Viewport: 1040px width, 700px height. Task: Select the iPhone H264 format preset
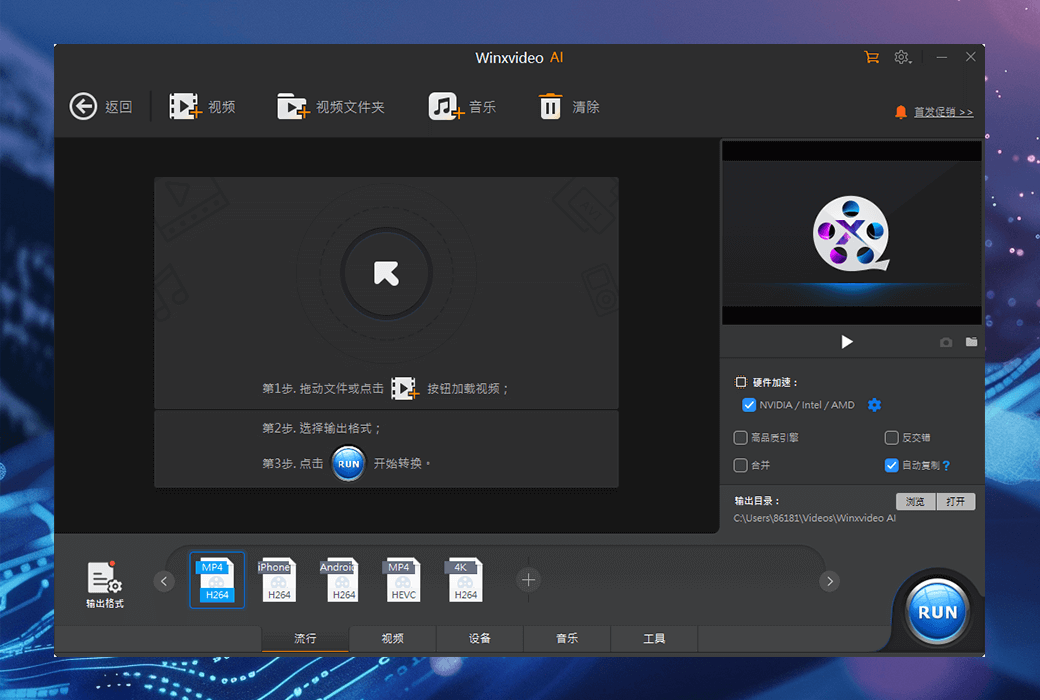click(x=277, y=580)
